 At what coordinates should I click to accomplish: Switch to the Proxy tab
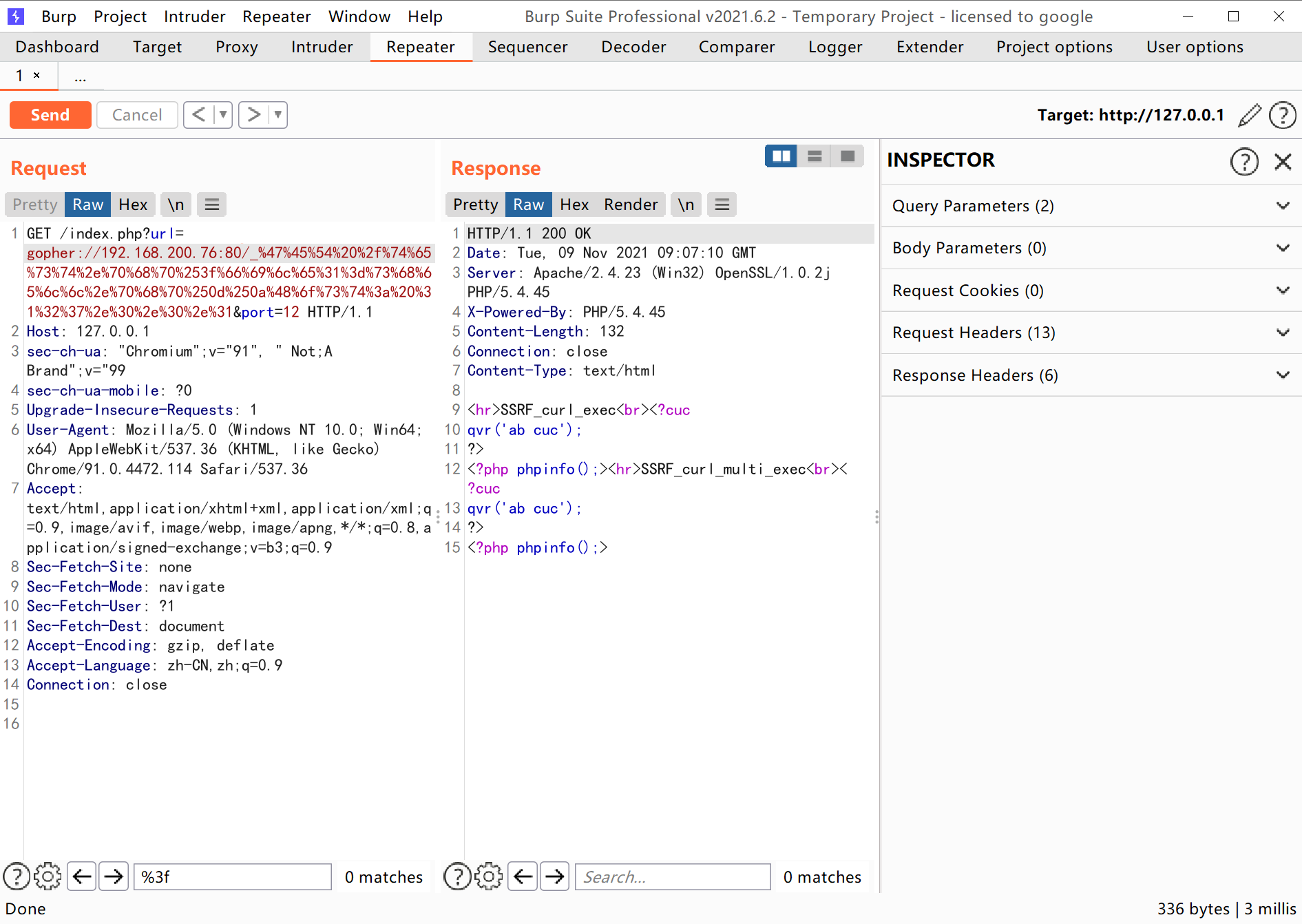(237, 47)
